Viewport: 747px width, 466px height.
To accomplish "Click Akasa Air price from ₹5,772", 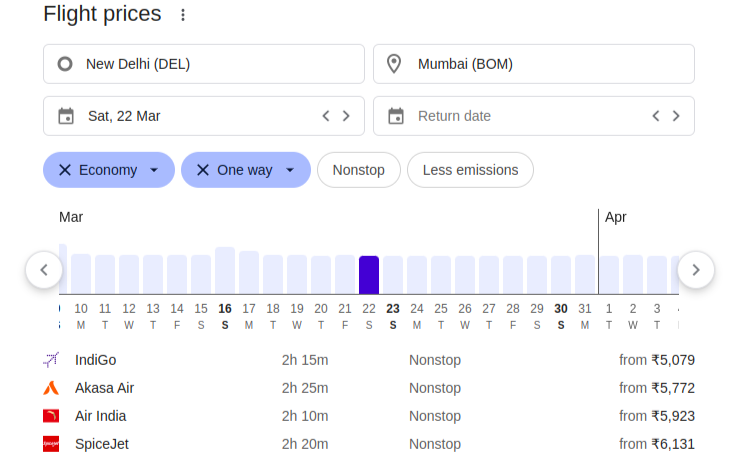I will pyautogui.click(x=657, y=388).
